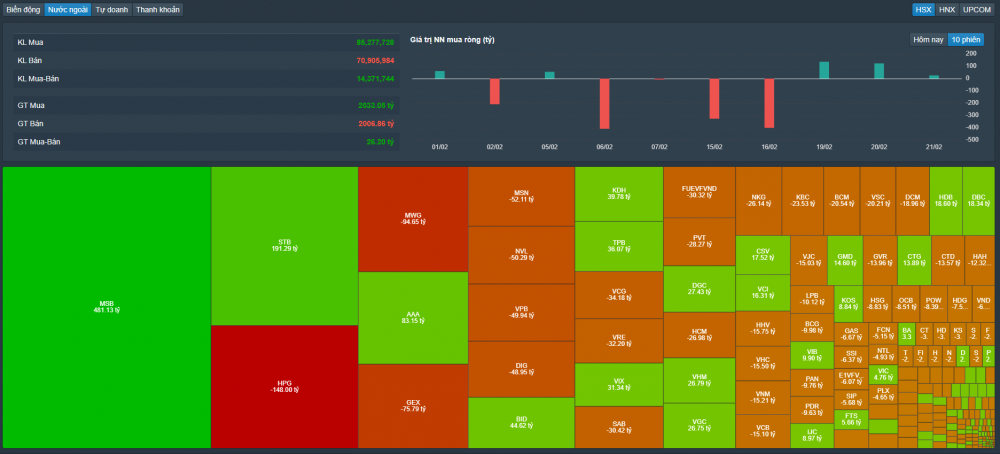This screenshot has width=1000, height=454.
Task: Select the Nước ngoài tab
Action: 68,10
